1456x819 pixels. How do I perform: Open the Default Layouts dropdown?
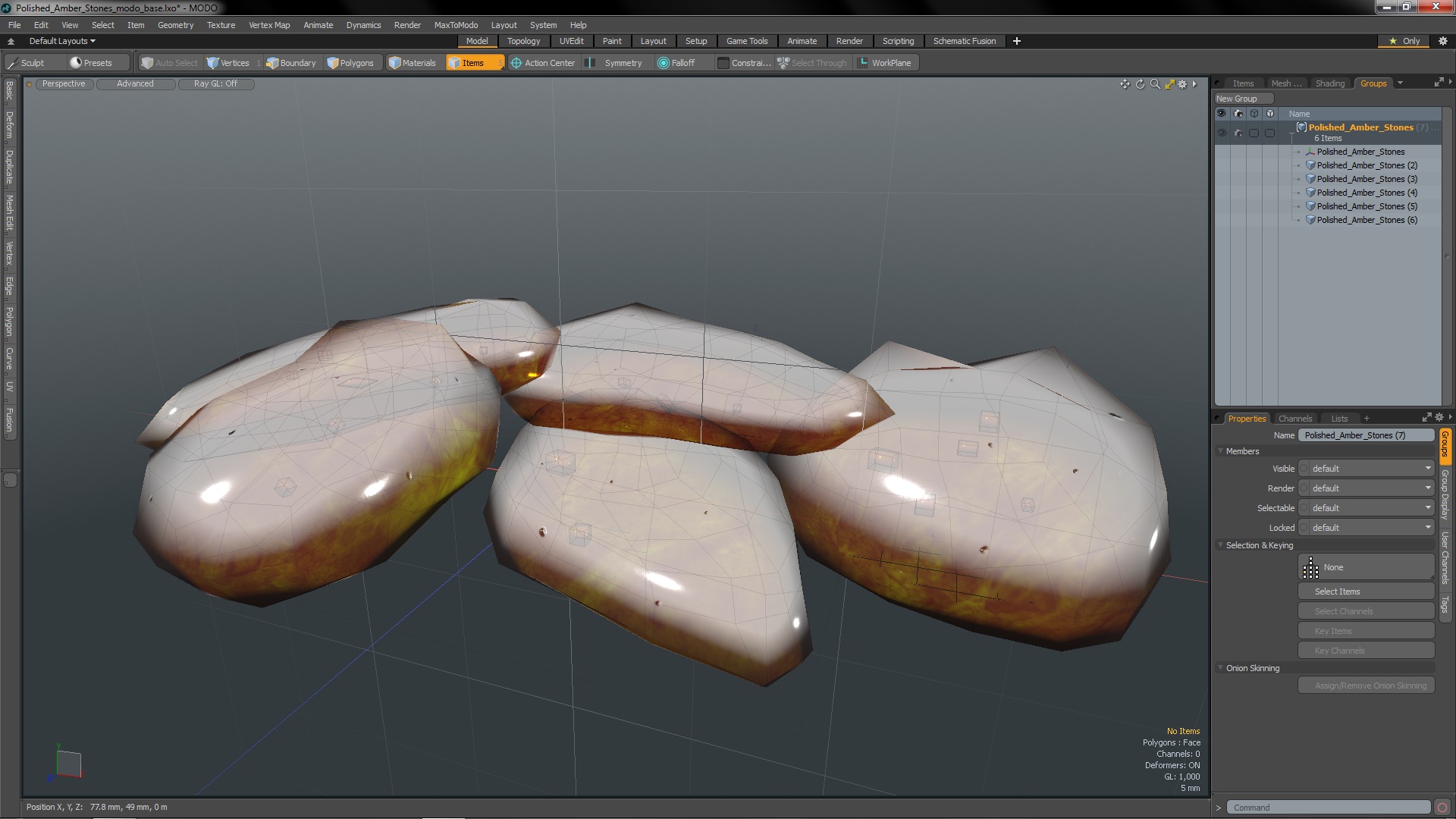[x=62, y=41]
